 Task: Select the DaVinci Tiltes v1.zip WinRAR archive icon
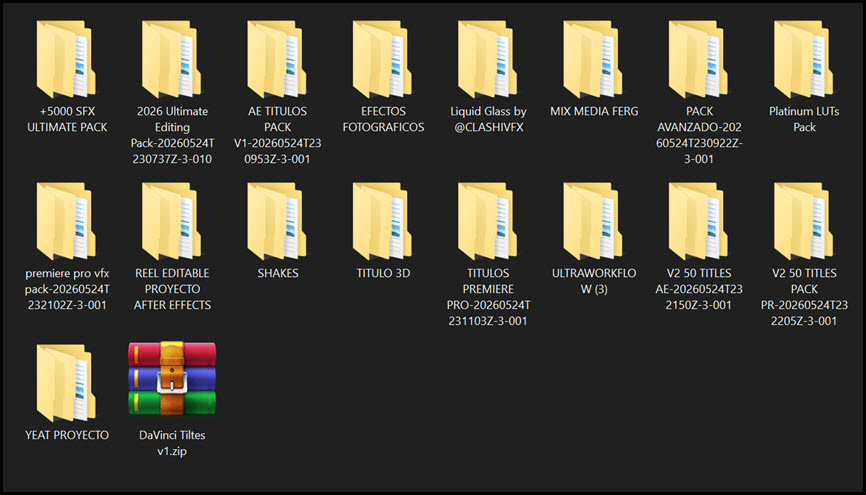pyautogui.click(x=172, y=379)
